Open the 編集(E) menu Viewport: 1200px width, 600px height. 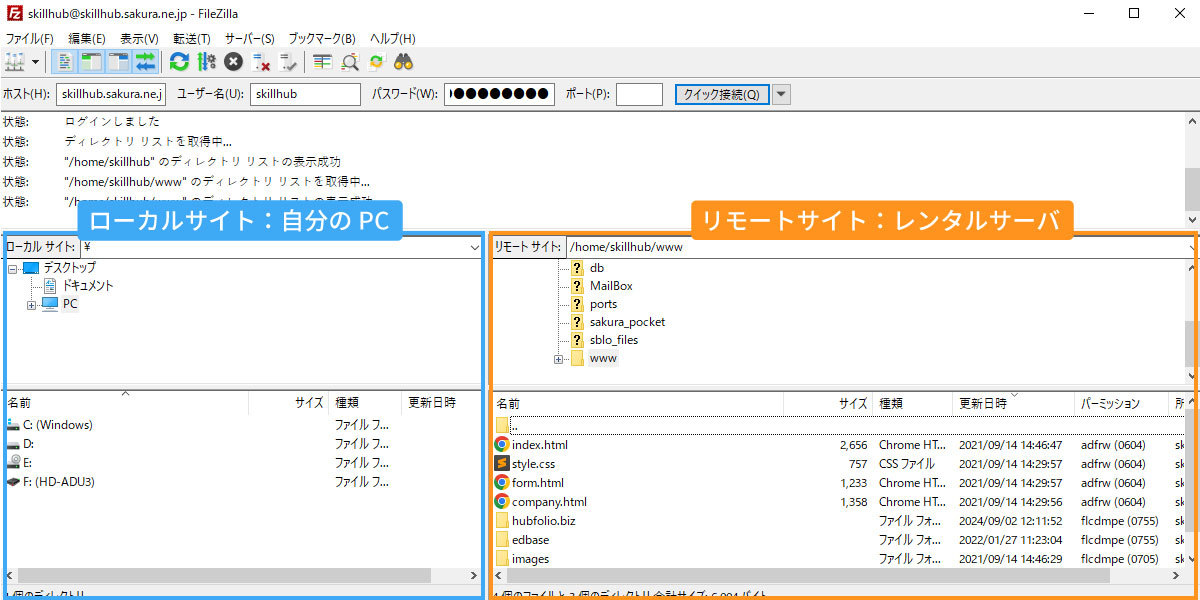[x=86, y=38]
